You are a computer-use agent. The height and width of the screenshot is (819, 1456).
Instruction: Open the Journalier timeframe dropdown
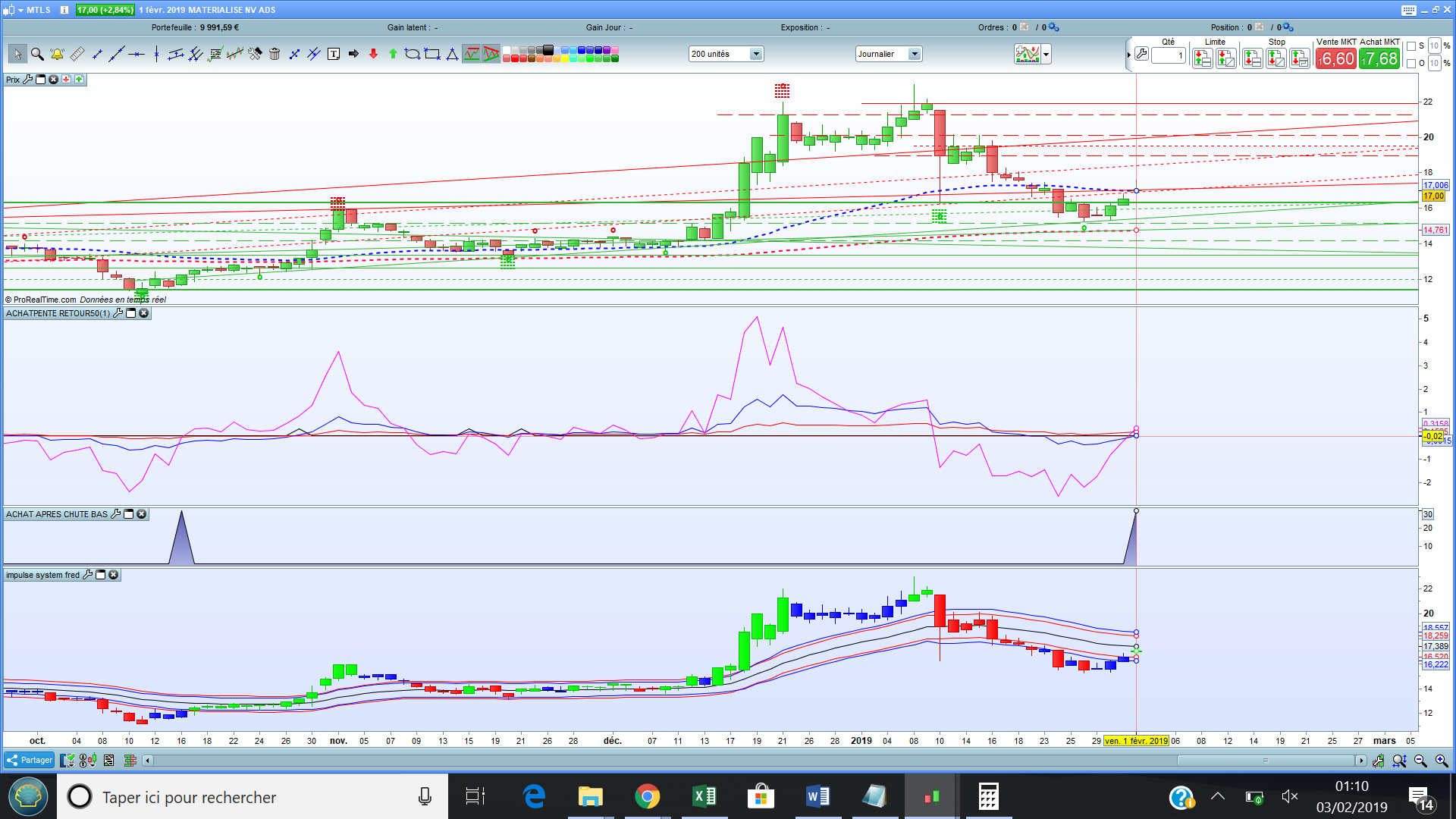[915, 54]
